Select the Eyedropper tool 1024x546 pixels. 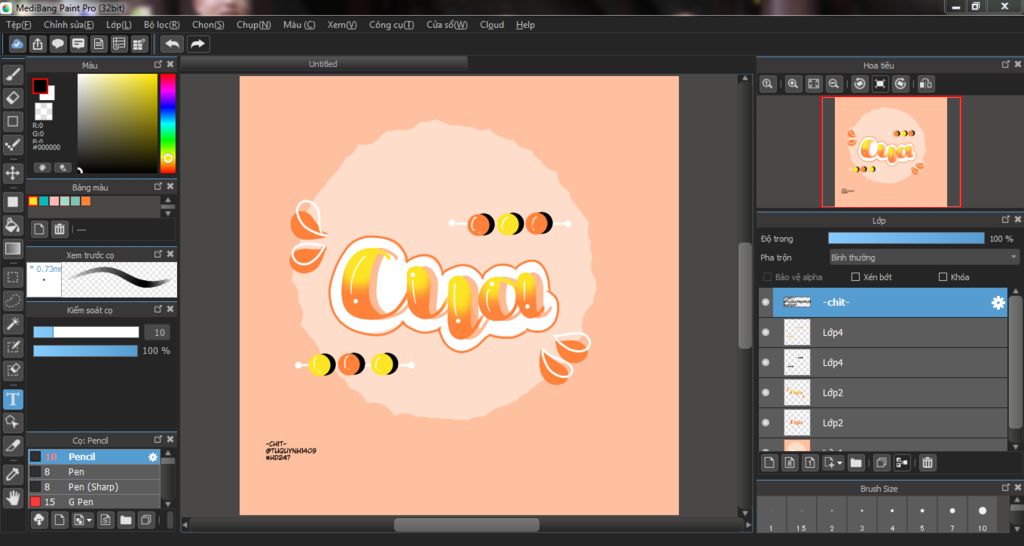pyautogui.click(x=12, y=474)
